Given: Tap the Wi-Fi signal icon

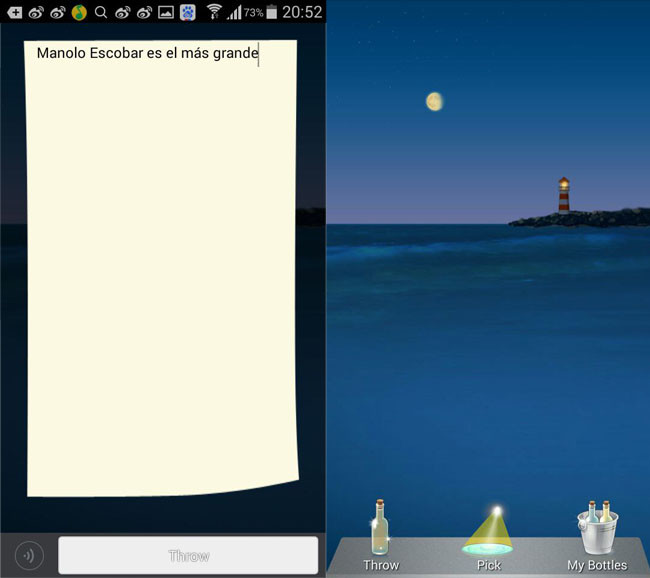Looking at the screenshot, I should pyautogui.click(x=214, y=12).
